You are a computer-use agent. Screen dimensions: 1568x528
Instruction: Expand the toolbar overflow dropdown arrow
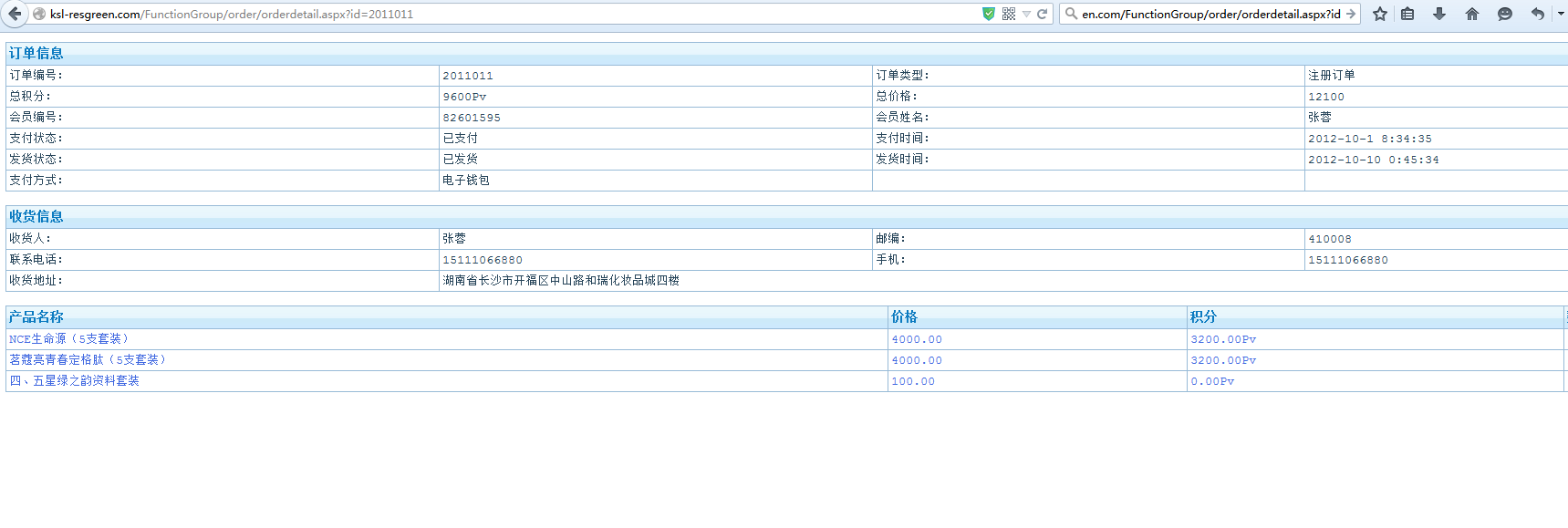pos(1561,14)
